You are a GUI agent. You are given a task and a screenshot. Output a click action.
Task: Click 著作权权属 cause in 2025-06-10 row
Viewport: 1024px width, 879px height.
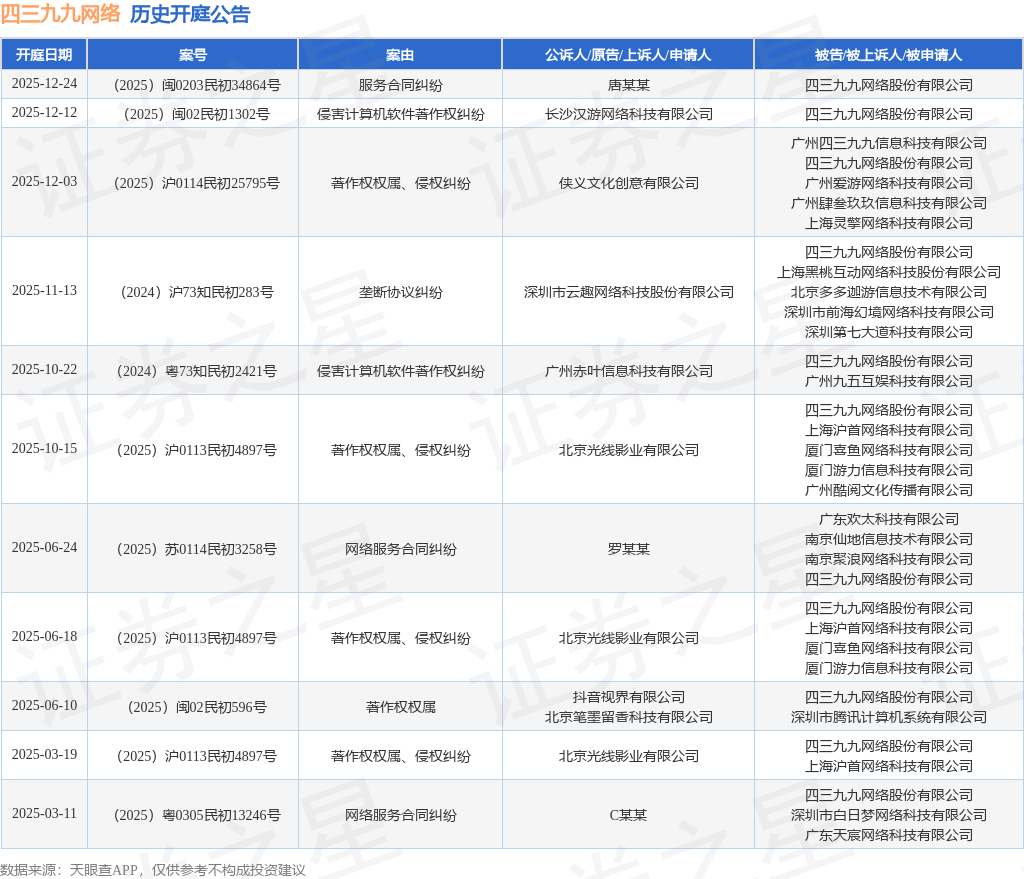point(400,707)
